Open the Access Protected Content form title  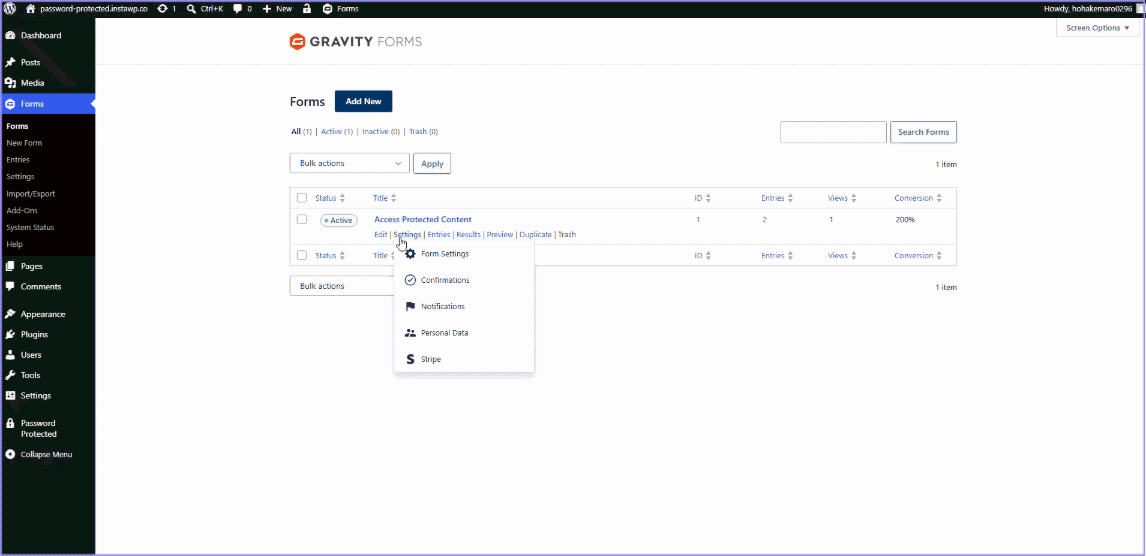(422, 219)
